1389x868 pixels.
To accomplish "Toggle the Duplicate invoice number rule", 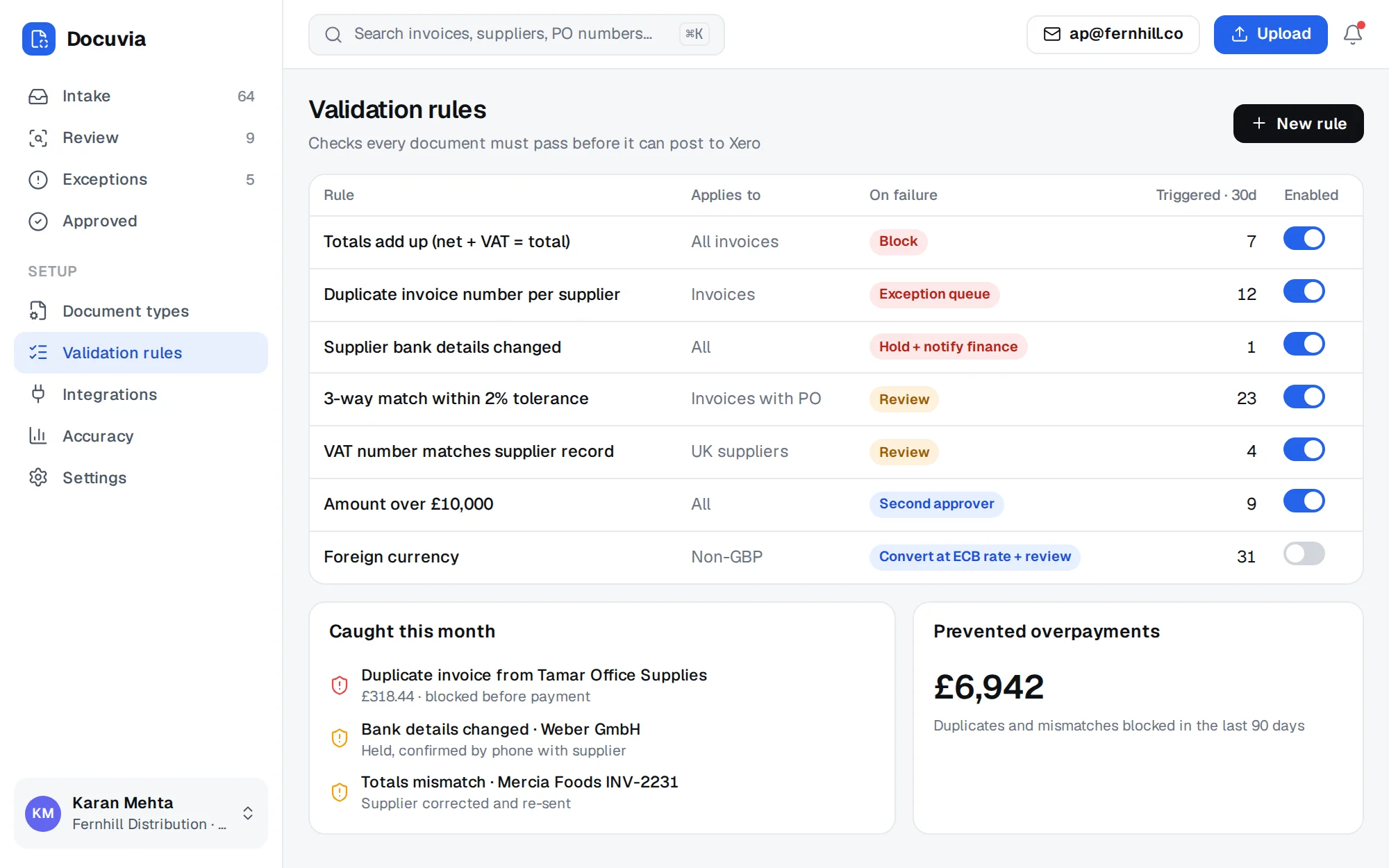I will tap(1304, 292).
